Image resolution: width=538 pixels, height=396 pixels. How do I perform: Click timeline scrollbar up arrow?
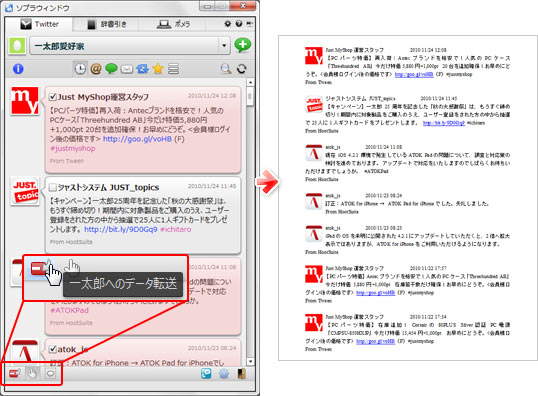(x=250, y=83)
